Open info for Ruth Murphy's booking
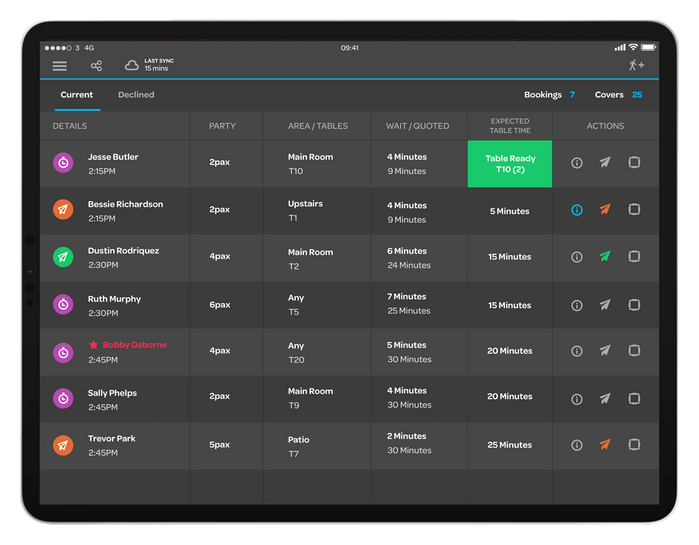 577,305
